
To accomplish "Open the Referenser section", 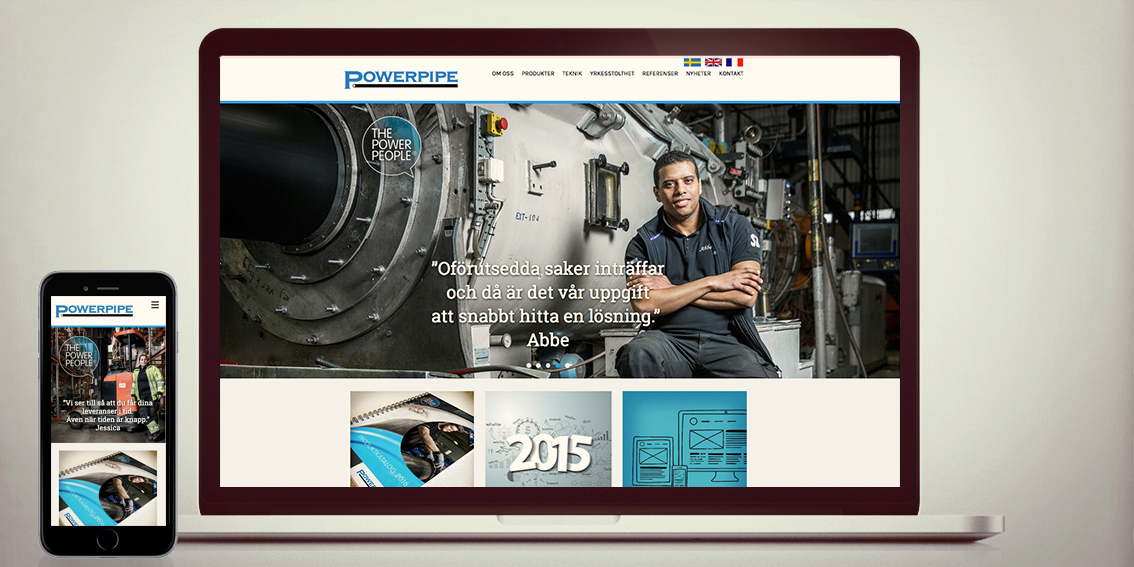I will (x=660, y=74).
